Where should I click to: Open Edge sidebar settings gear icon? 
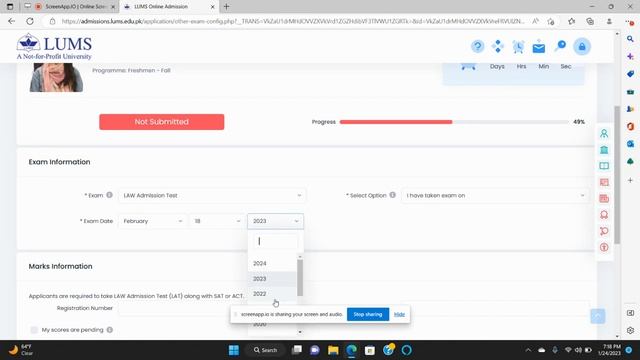[630, 331]
